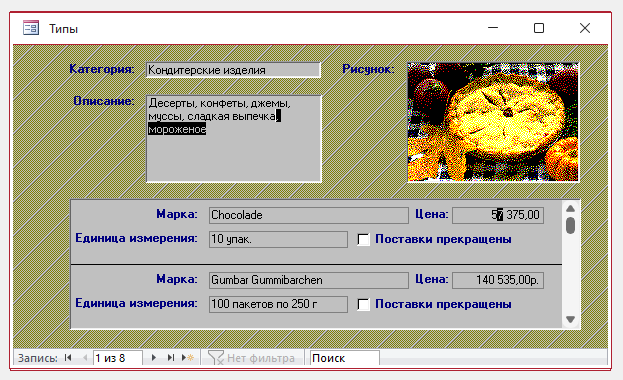Image resolution: width=623 pixels, height=380 pixels.
Task: Click the 'Описание:' label
Action: (x=104, y=101)
